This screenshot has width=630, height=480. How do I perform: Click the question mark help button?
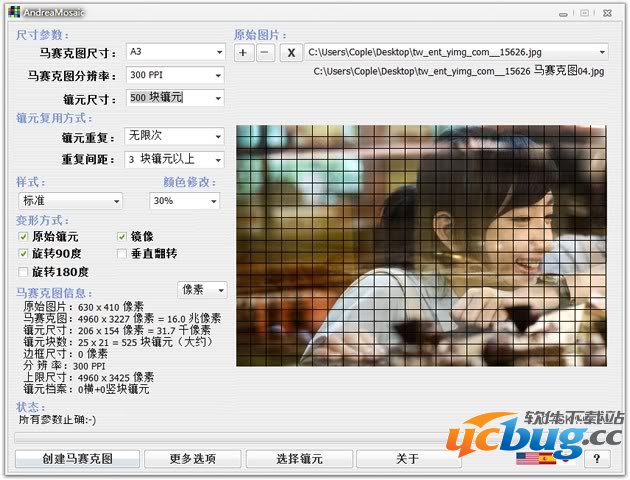(x=597, y=459)
